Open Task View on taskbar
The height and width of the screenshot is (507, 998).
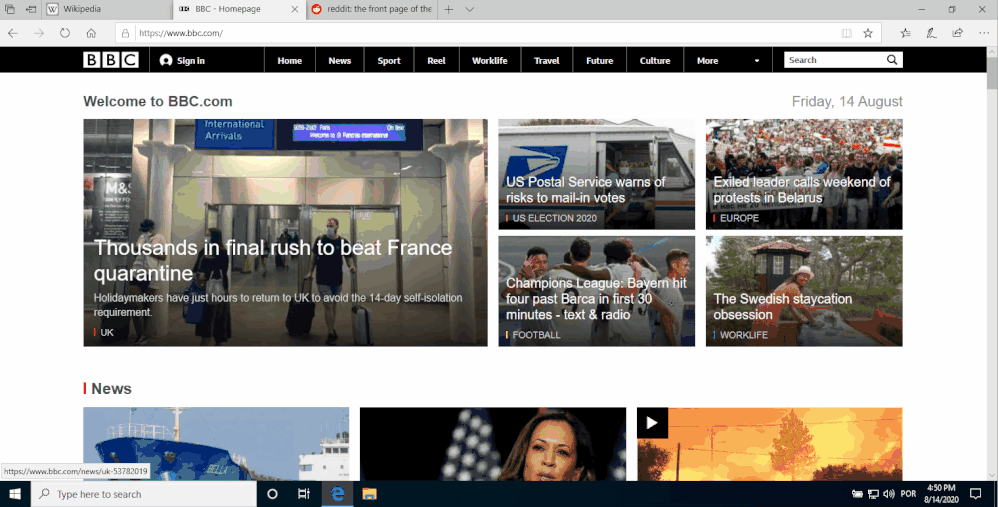click(x=304, y=494)
